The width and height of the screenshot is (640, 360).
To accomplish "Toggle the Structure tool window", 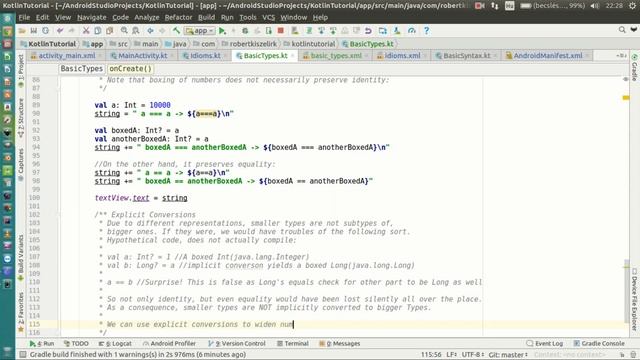I will click(21, 118).
